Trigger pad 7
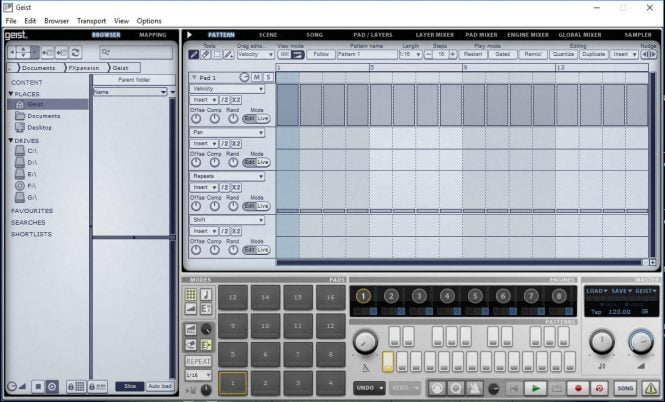The image size is (665, 402). pos(298,355)
